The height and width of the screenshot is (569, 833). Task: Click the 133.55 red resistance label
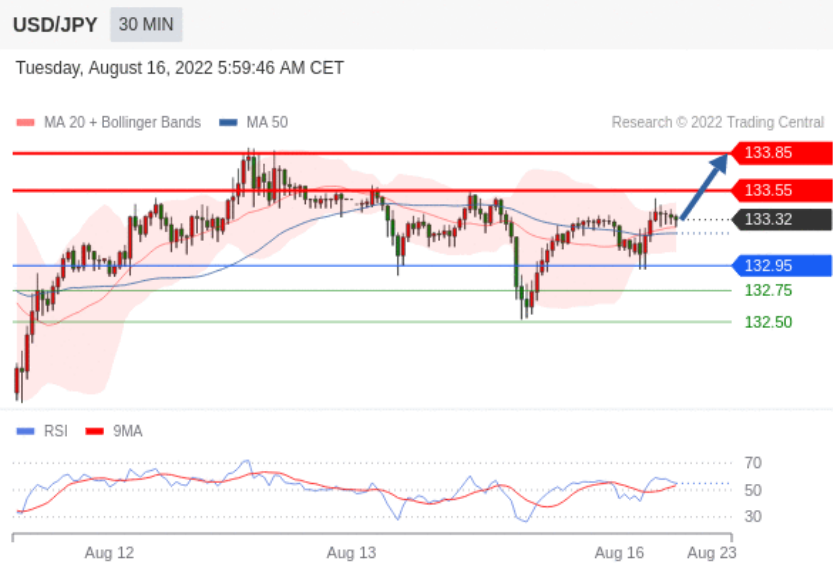pyautogui.click(x=782, y=190)
